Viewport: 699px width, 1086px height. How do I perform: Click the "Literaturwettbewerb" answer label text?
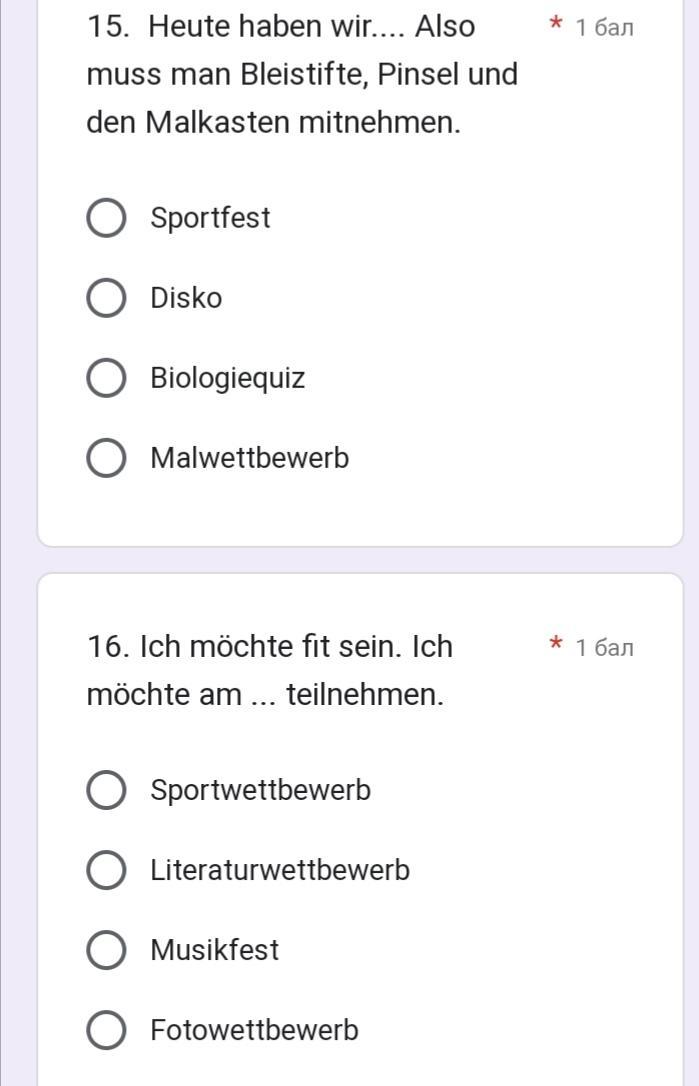coord(280,870)
